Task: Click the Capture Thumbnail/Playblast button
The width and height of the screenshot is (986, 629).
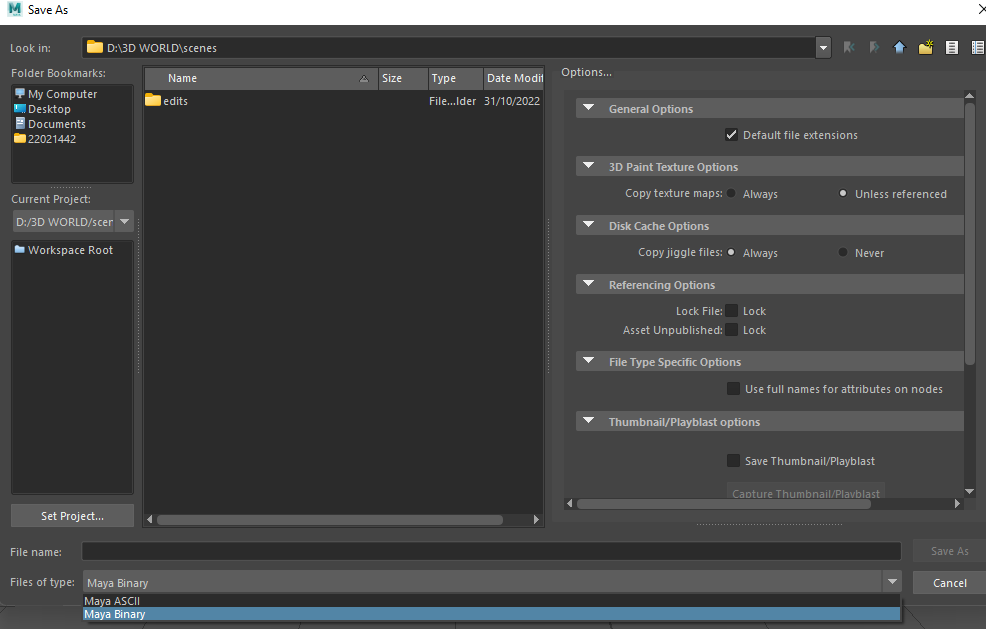Action: (x=806, y=491)
